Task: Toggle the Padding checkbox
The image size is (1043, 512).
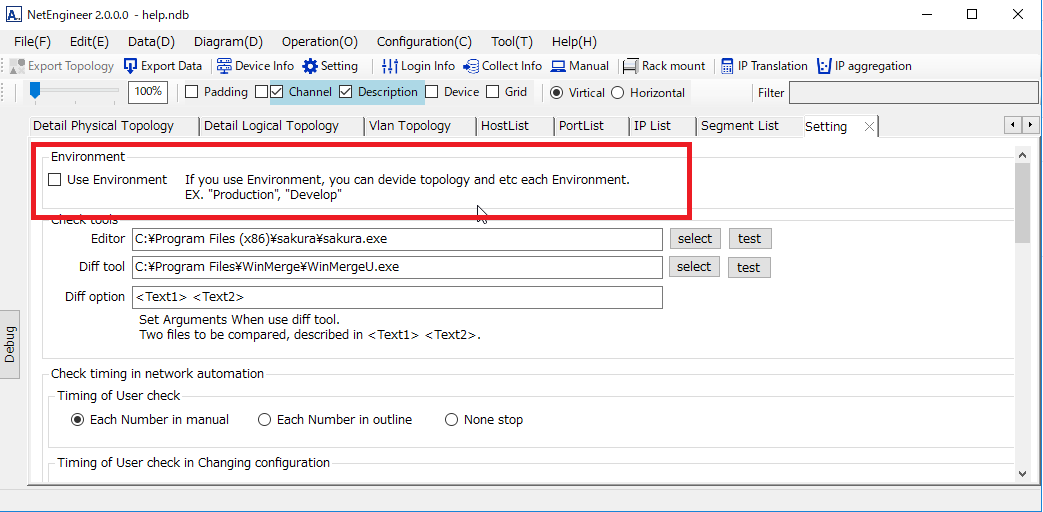Action: (x=191, y=92)
